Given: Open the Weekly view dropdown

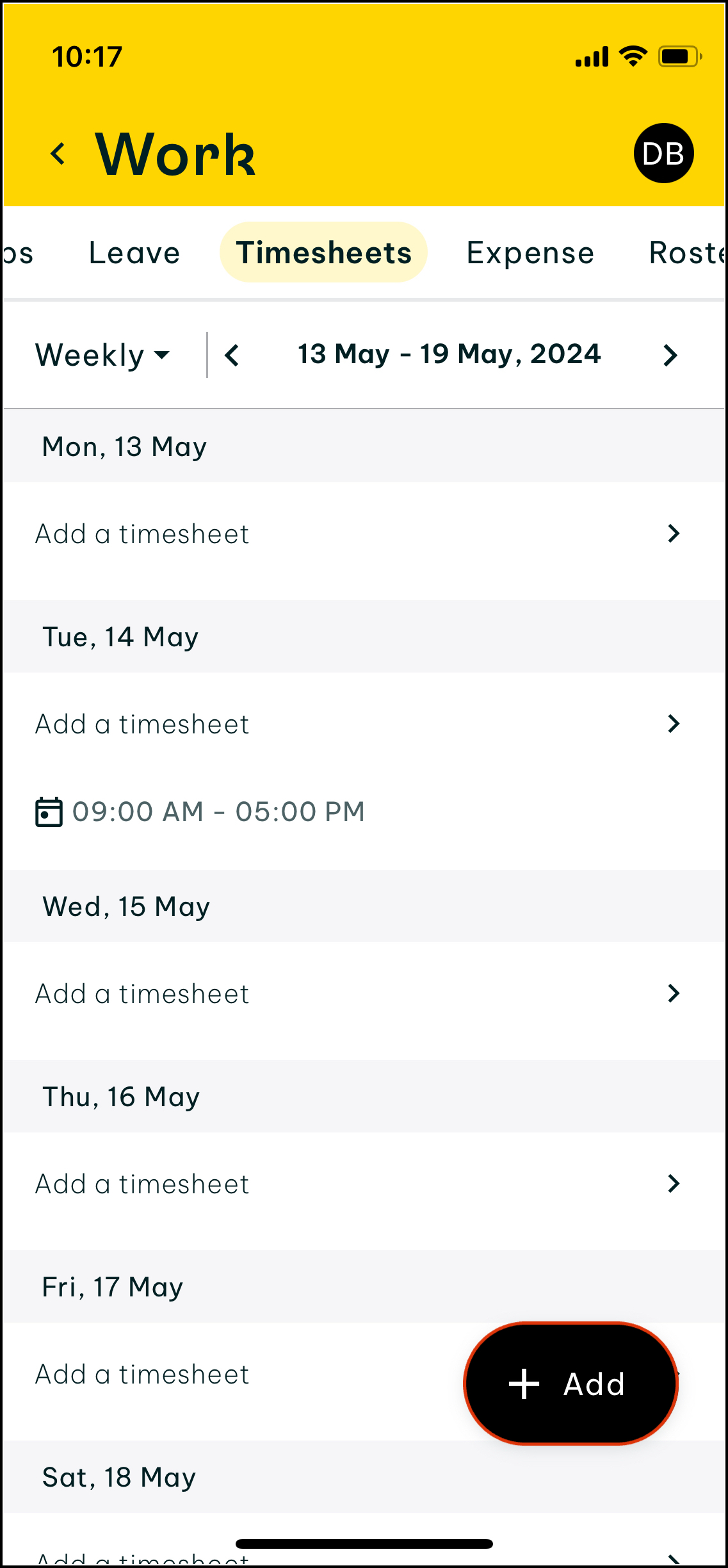Looking at the screenshot, I should click(102, 355).
